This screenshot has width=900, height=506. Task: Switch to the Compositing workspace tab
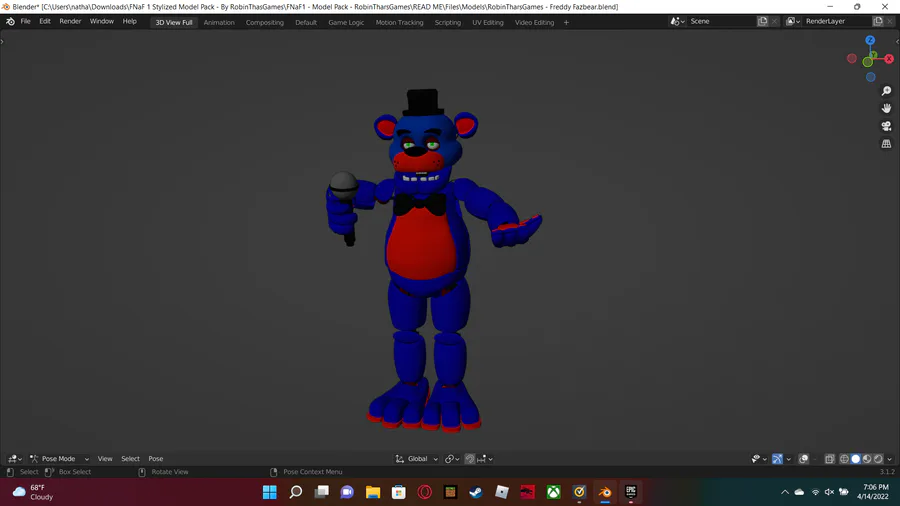(x=265, y=22)
